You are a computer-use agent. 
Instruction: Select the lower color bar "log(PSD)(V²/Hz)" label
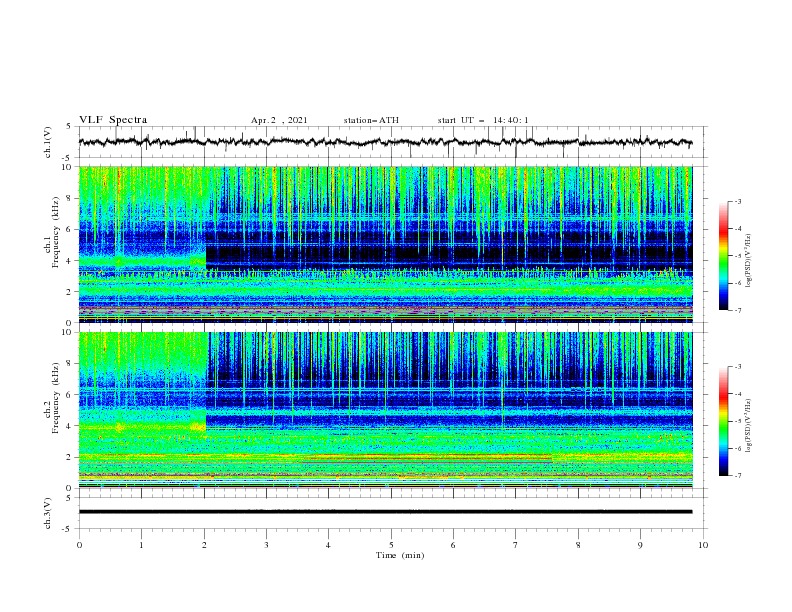(x=749, y=425)
